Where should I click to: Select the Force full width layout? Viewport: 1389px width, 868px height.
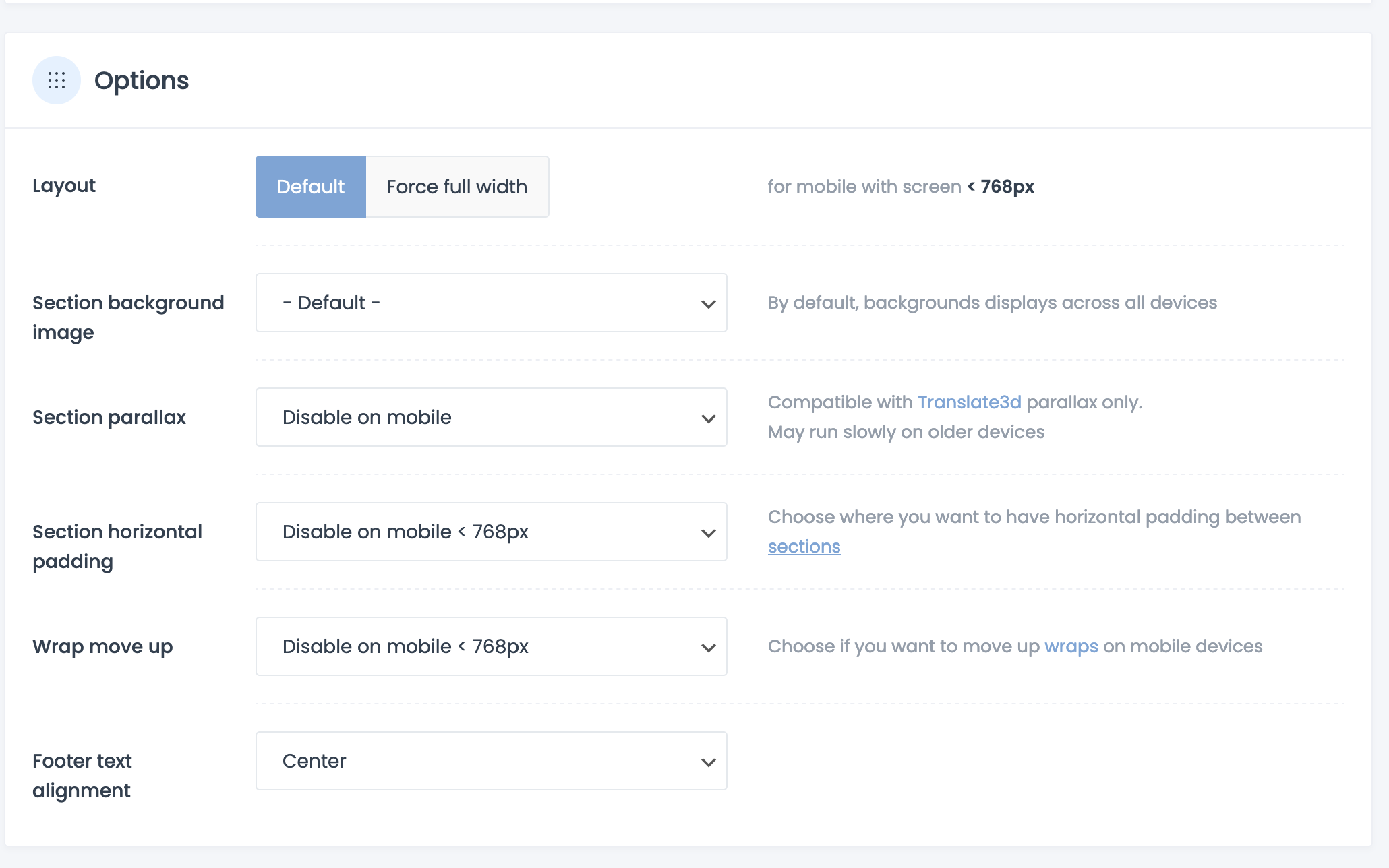coord(456,186)
